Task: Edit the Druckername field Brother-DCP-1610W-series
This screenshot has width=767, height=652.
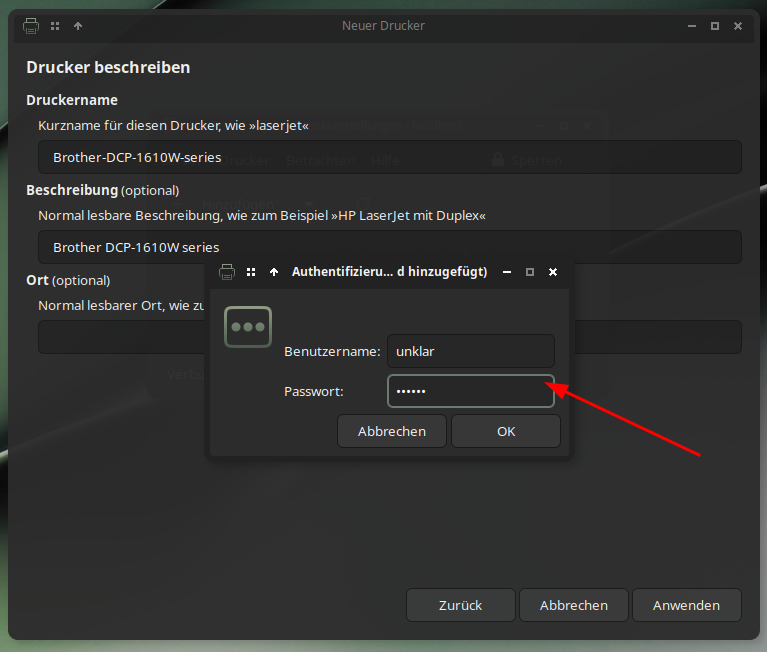Action: coord(390,157)
